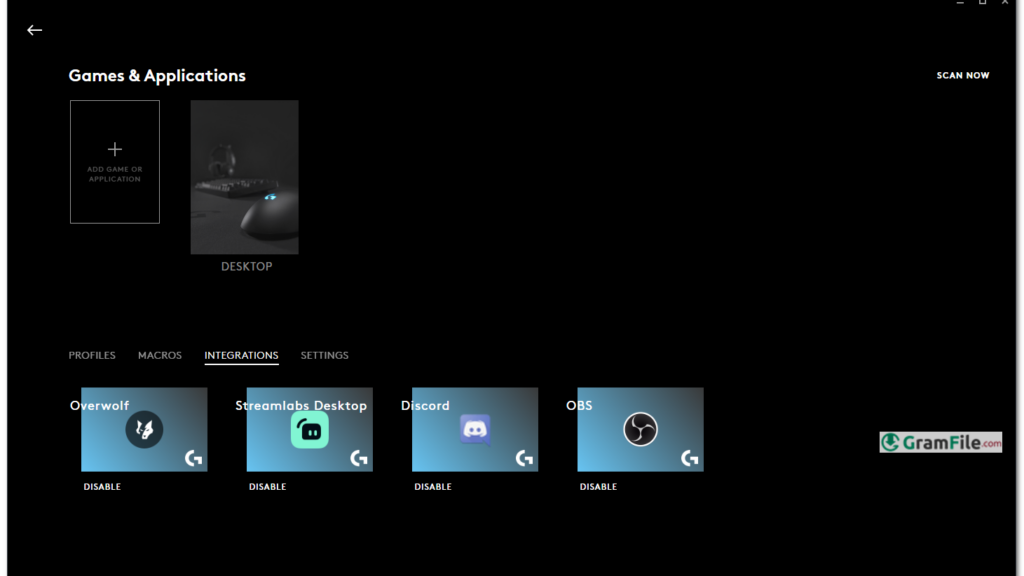Click the plus icon to add a game

(x=114, y=149)
